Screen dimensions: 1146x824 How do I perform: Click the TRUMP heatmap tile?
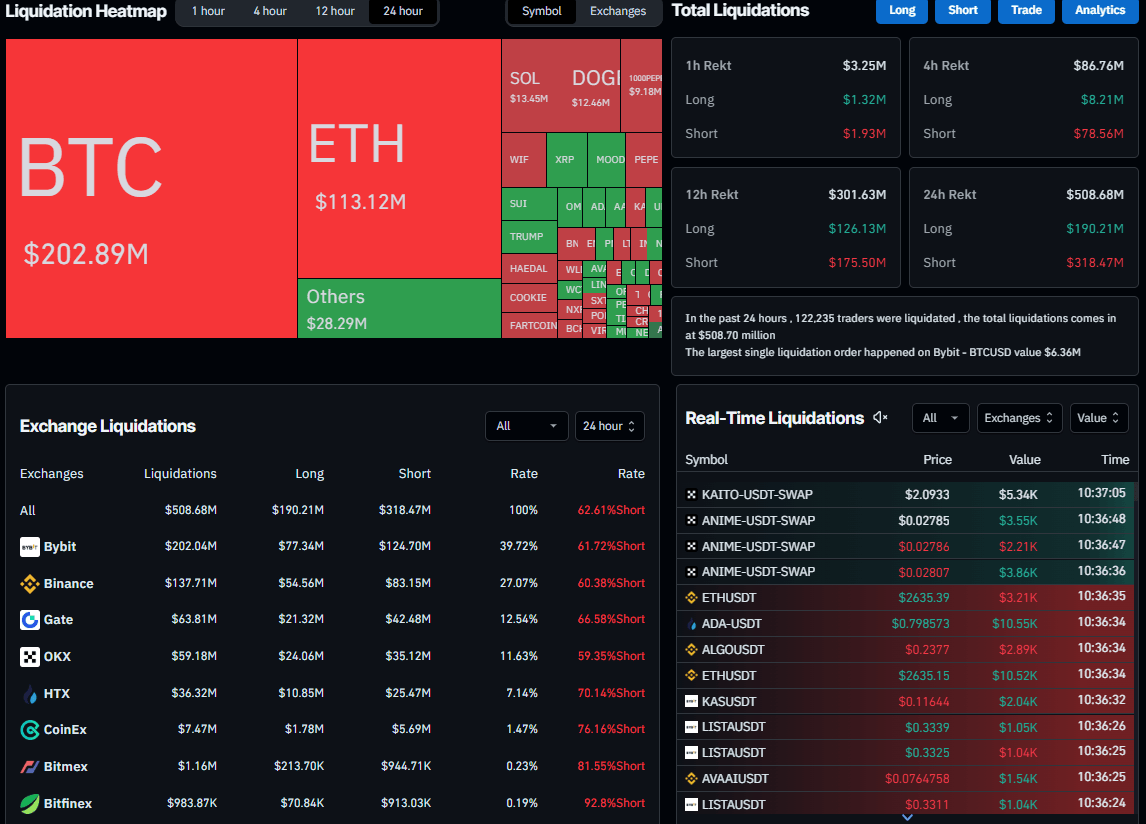pos(529,237)
